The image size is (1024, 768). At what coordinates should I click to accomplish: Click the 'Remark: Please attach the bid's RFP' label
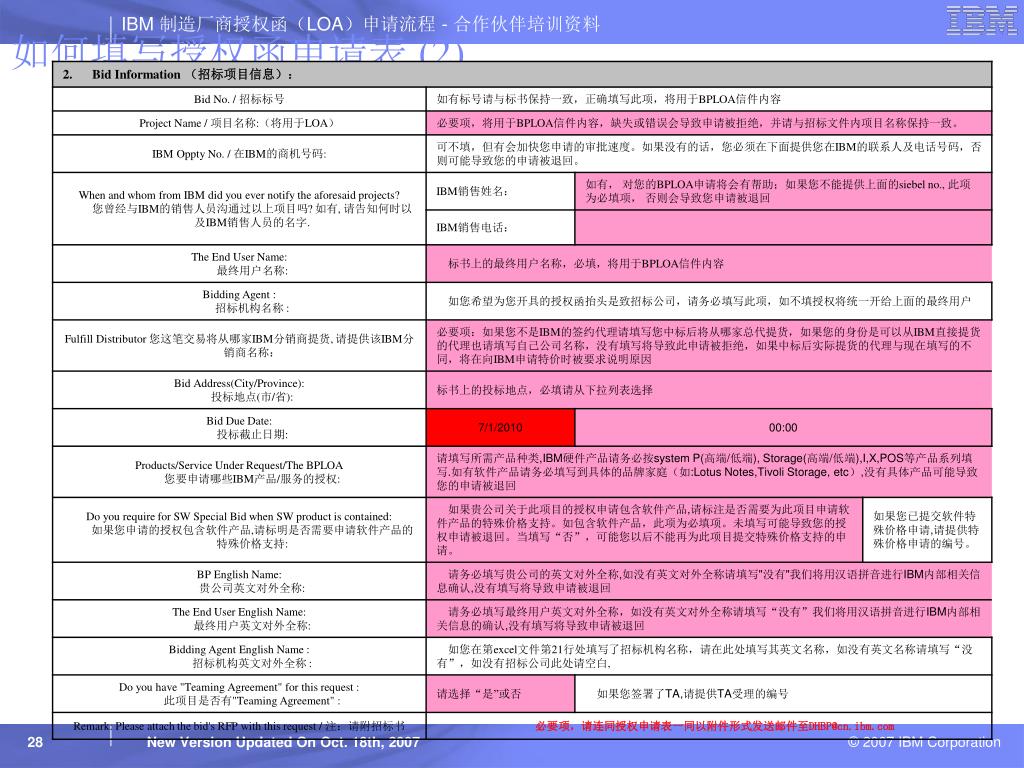click(239, 726)
